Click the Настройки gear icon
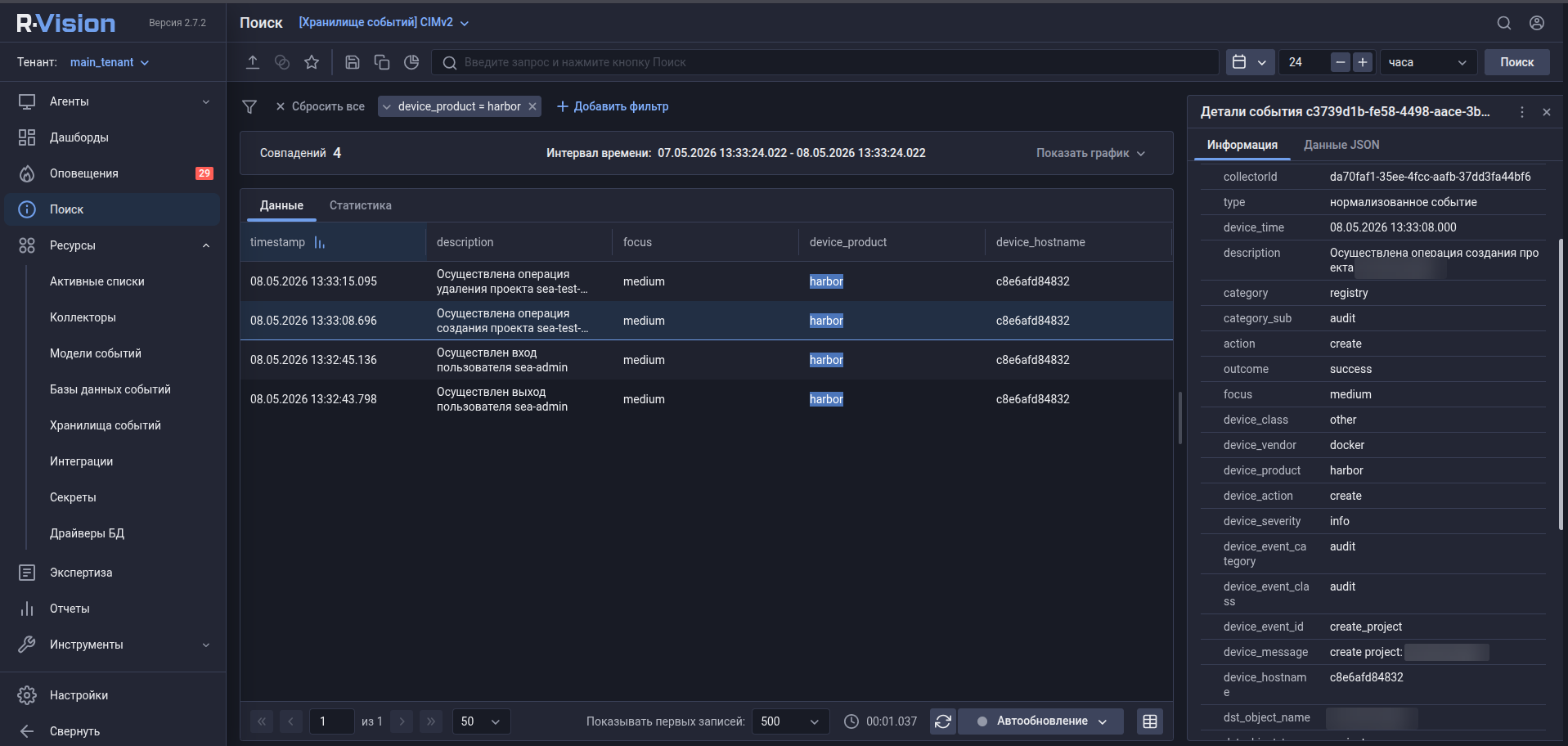1568x746 pixels. click(x=27, y=695)
